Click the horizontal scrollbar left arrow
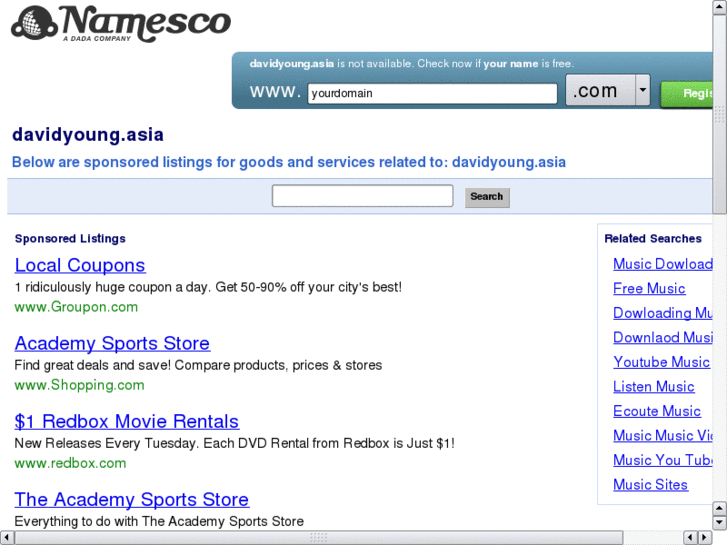The image size is (727, 545). point(7,538)
